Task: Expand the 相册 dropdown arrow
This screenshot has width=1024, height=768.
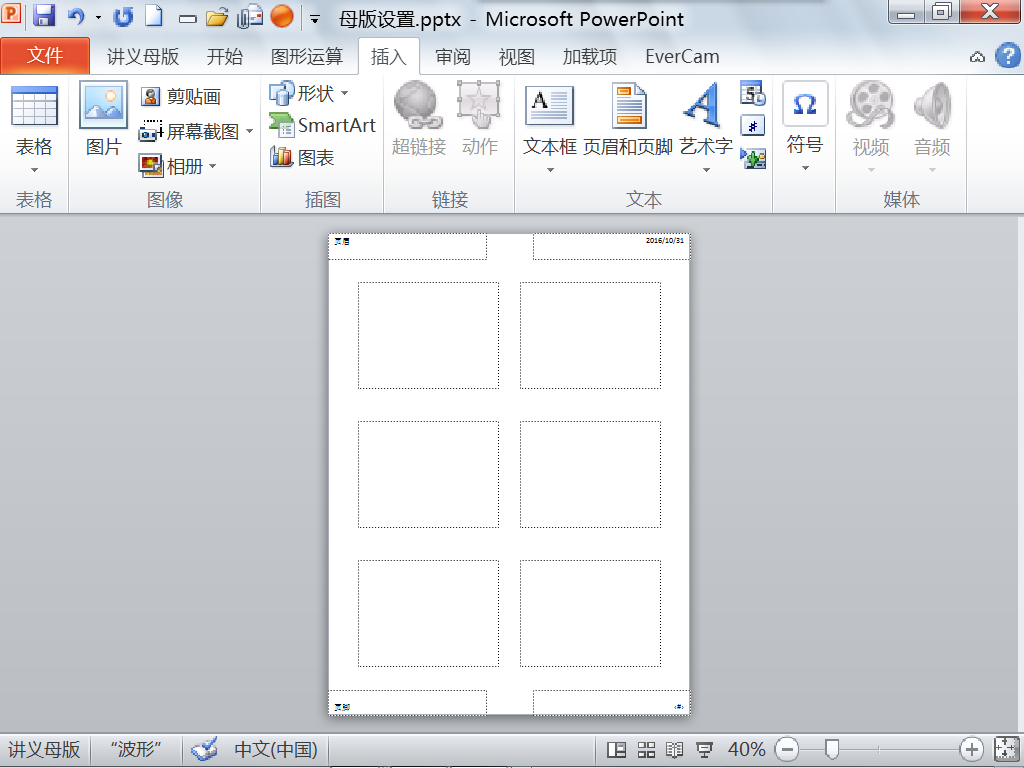Action: click(212, 167)
